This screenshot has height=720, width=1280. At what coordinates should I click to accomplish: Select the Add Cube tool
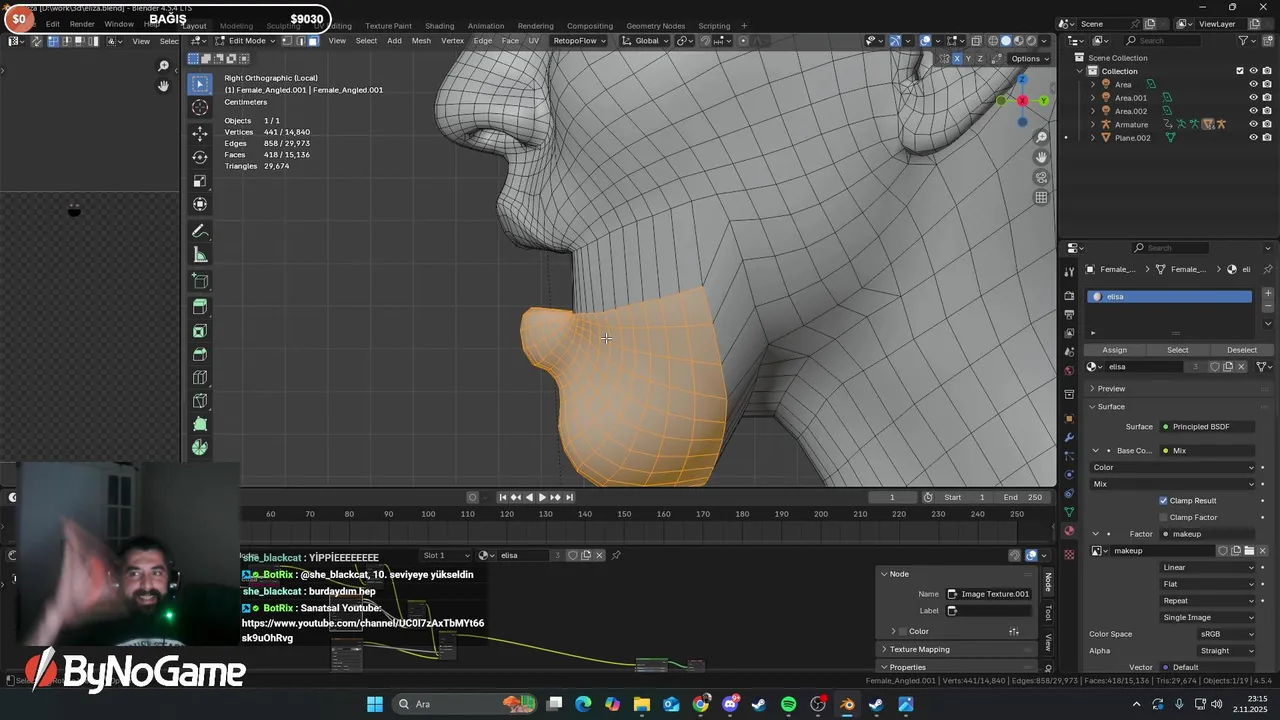pos(200,281)
